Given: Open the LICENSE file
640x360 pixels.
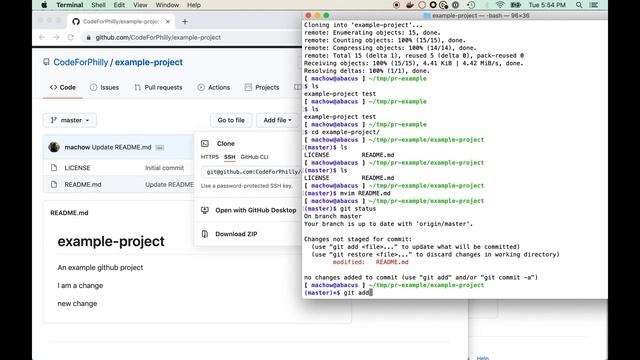Looking at the screenshot, I should pyautogui.click(x=77, y=168).
